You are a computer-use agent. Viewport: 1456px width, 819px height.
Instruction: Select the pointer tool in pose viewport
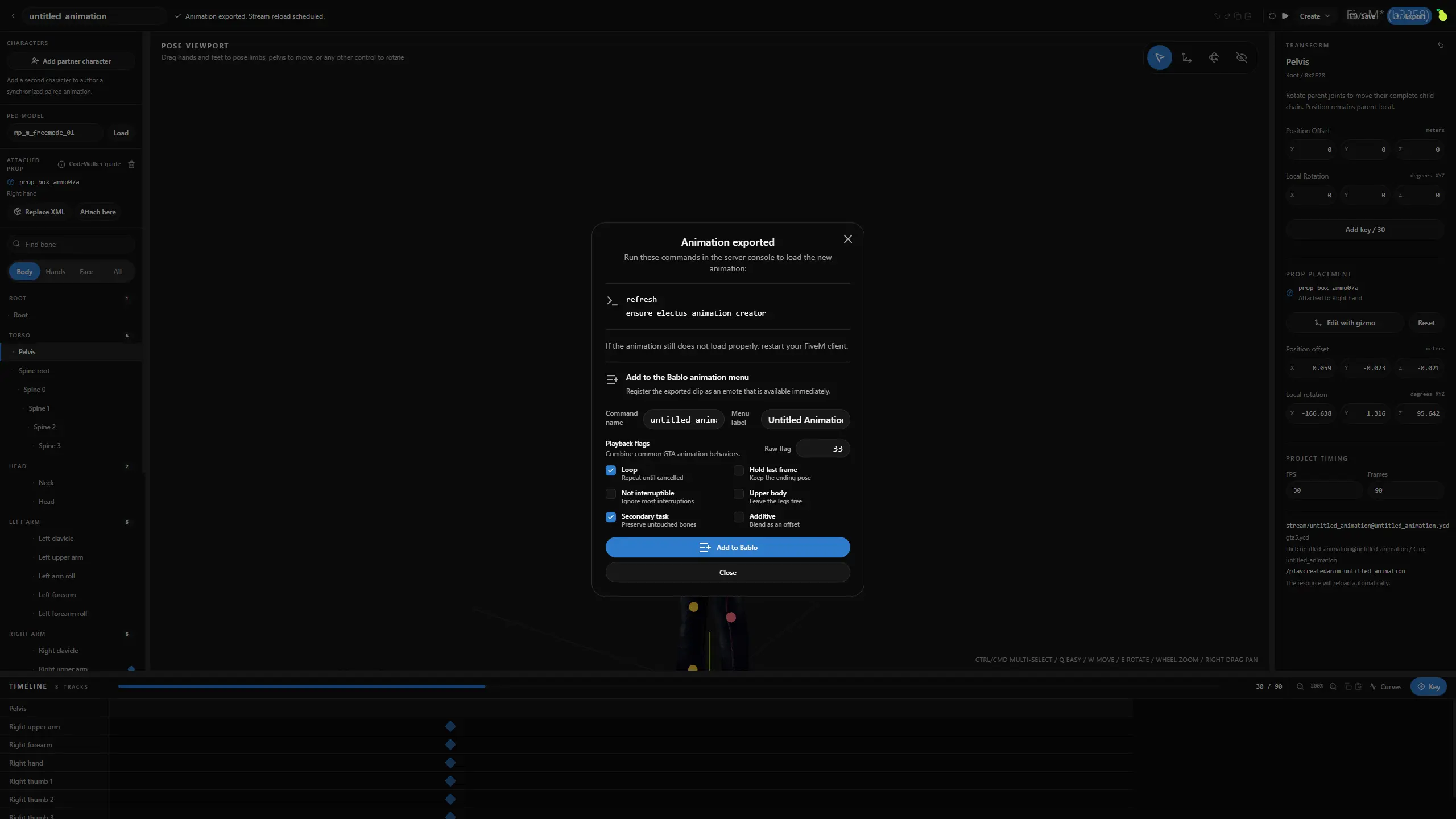tap(1159, 57)
